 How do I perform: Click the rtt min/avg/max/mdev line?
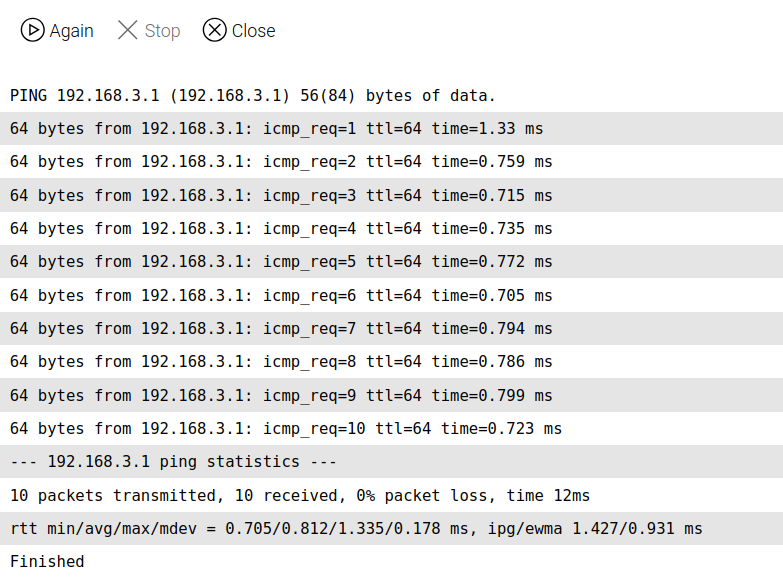(356, 528)
